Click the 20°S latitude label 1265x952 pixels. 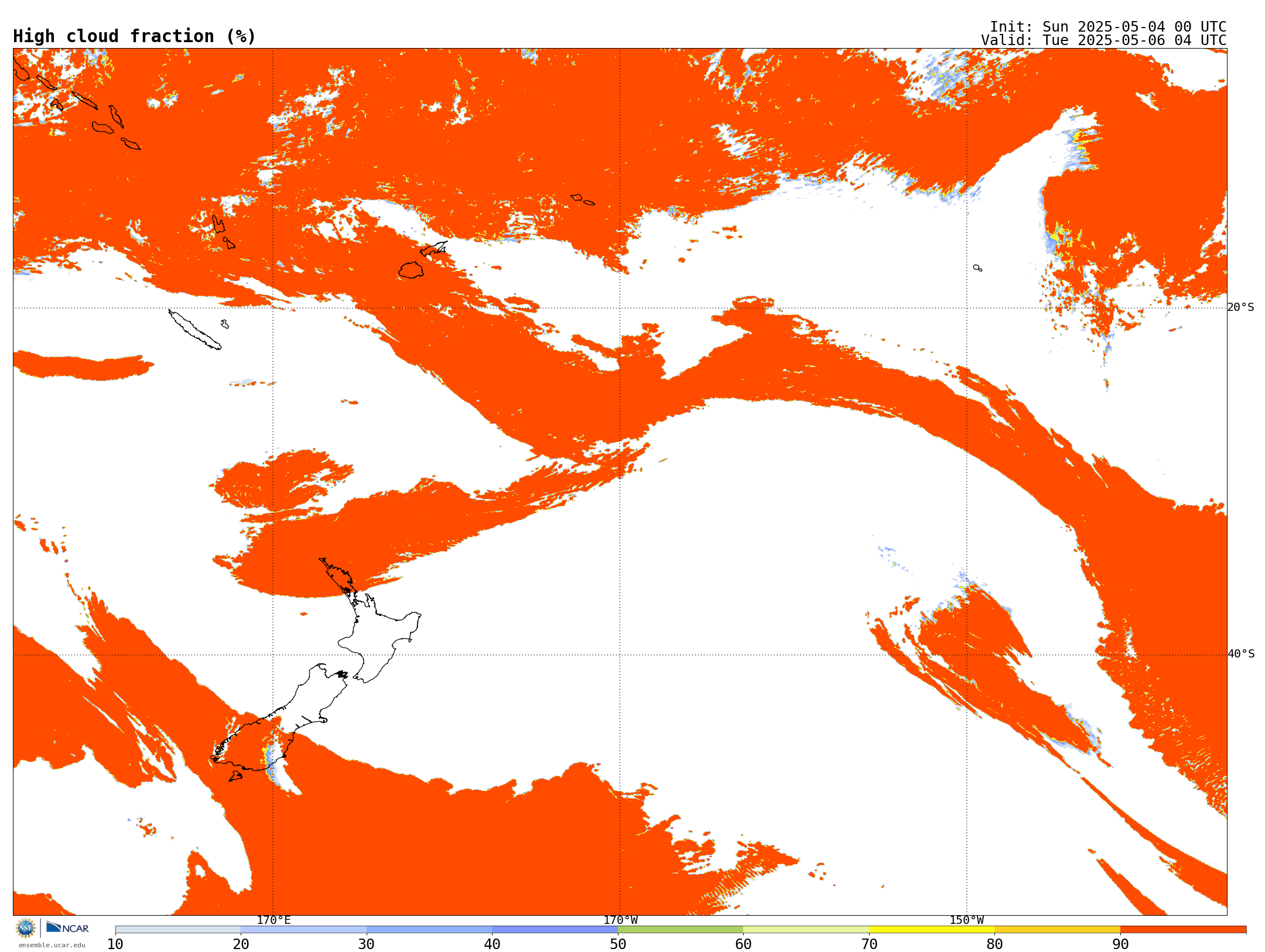click(1241, 307)
